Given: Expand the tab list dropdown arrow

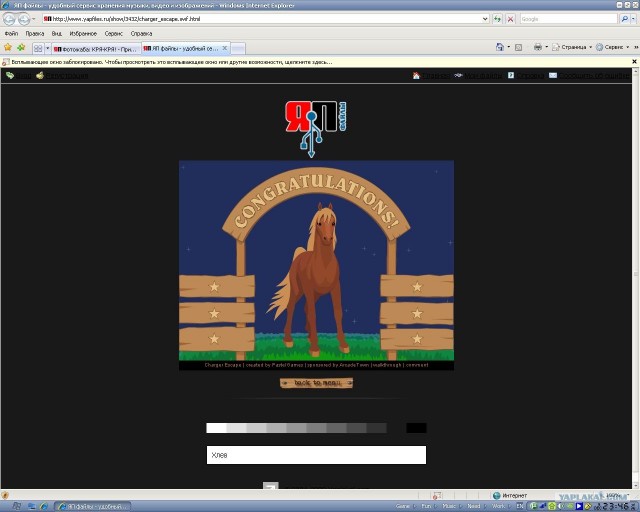Looking at the screenshot, I should coord(47,49).
